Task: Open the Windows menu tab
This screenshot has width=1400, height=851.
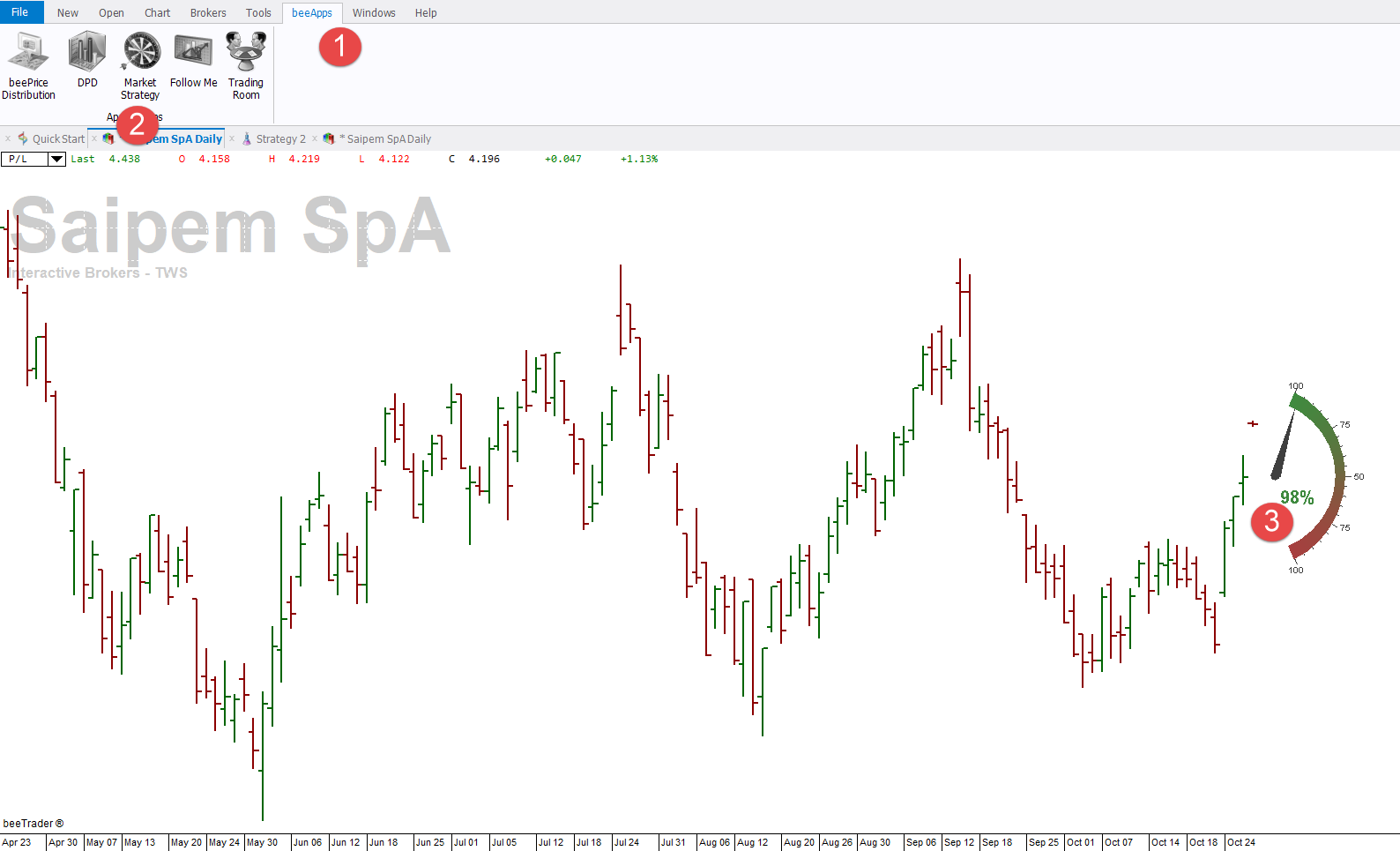Action: (x=374, y=12)
